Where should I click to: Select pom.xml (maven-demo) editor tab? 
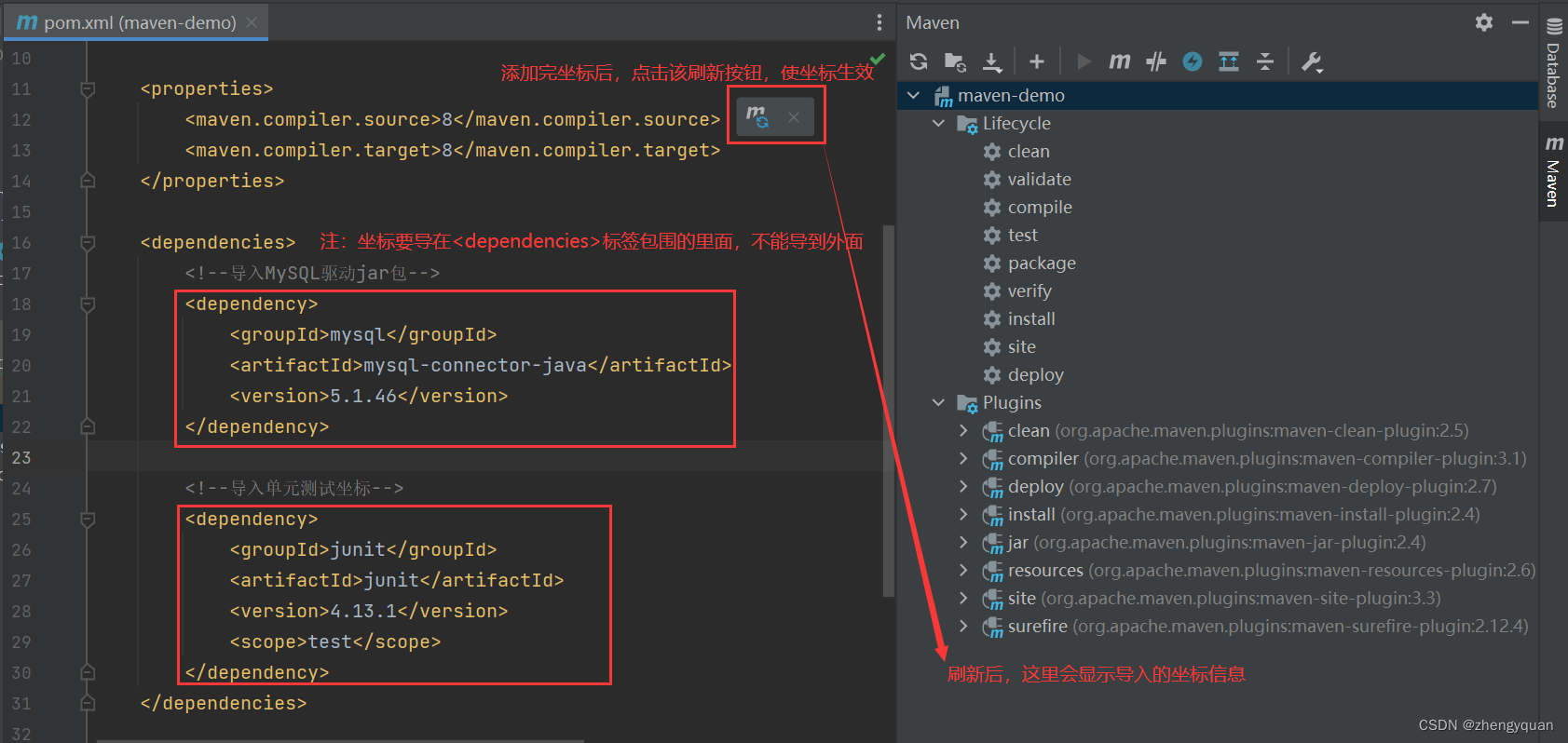136,22
